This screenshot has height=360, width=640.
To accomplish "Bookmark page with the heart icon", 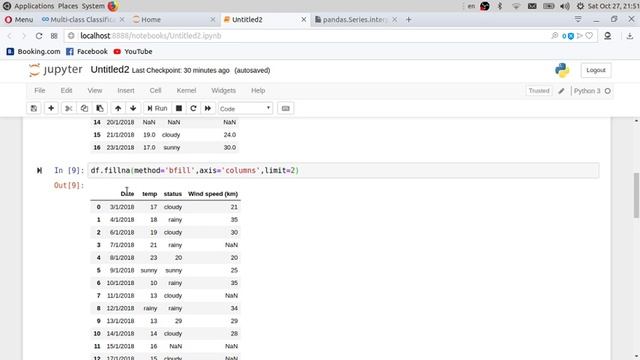I will point(589,36).
